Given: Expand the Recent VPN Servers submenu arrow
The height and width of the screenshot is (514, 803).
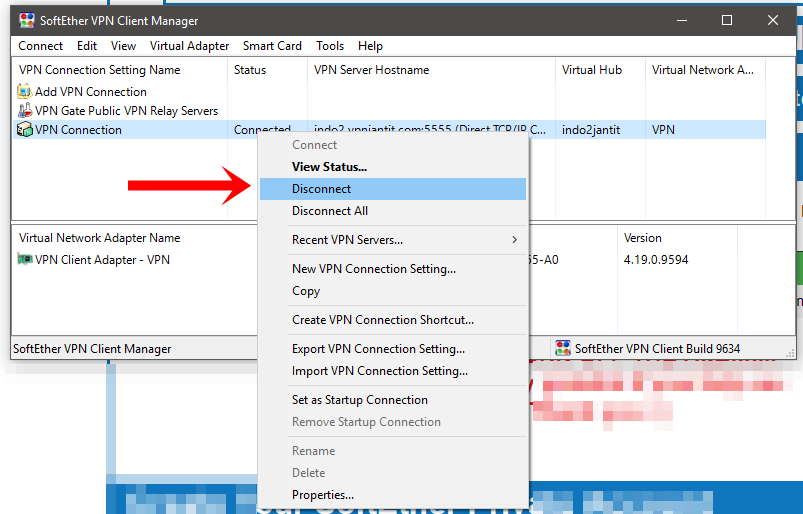Looking at the screenshot, I should (515, 240).
